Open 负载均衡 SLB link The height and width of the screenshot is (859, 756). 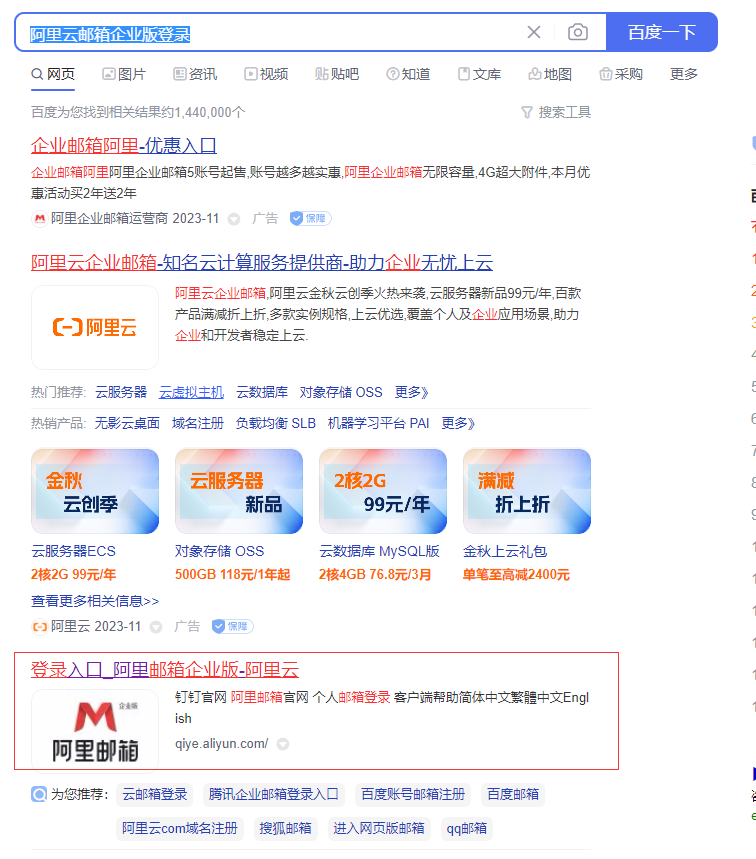click(x=276, y=423)
